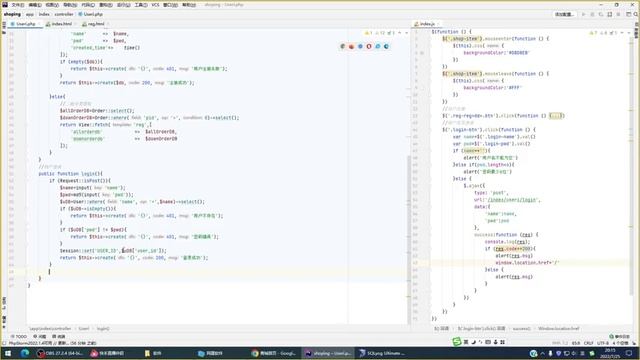Viewport: 640px width, 360px height.
Task: Click User.php in the navigation breadcrumb
Action: (91, 14)
